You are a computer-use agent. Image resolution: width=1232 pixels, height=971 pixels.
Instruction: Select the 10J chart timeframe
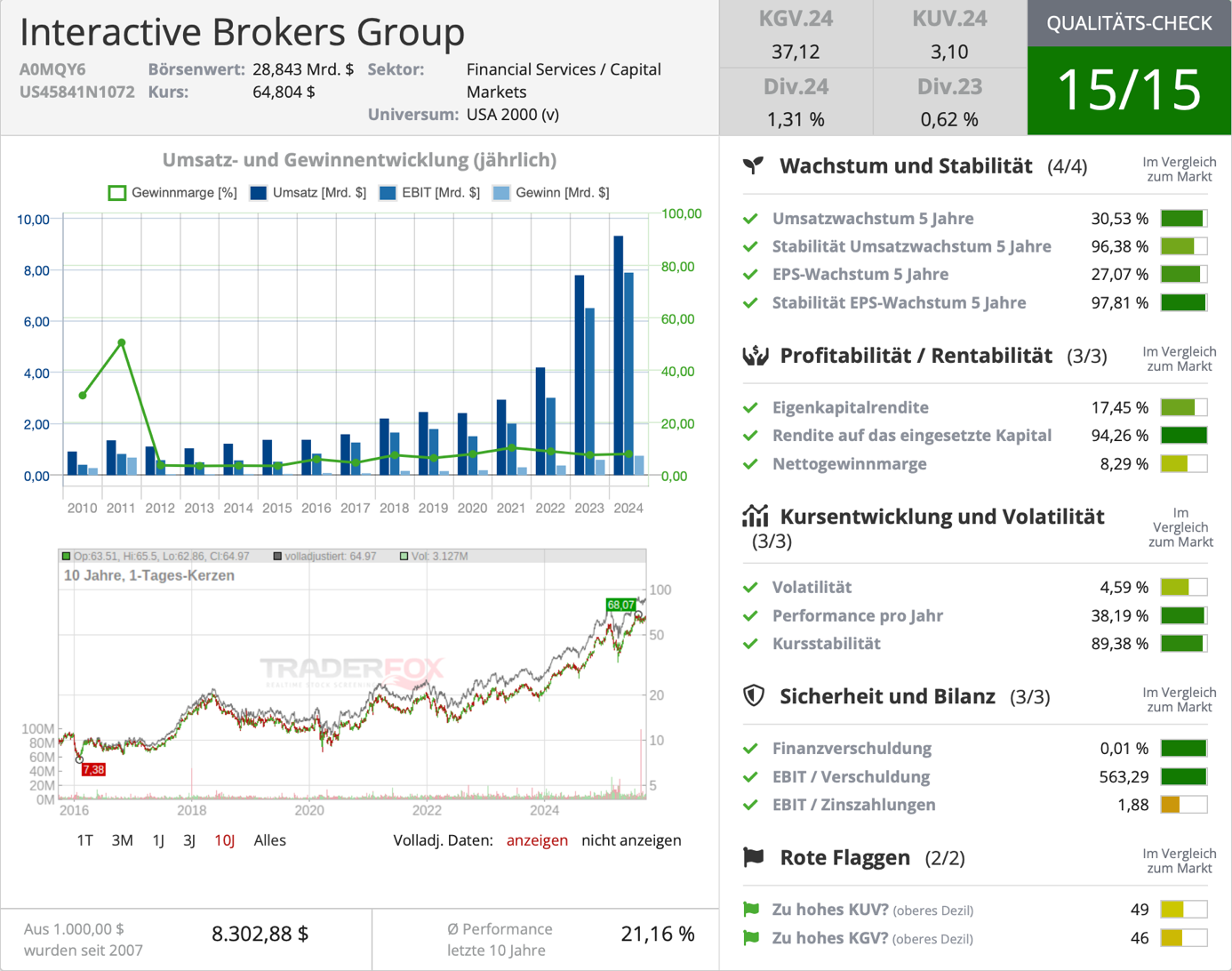tap(225, 840)
